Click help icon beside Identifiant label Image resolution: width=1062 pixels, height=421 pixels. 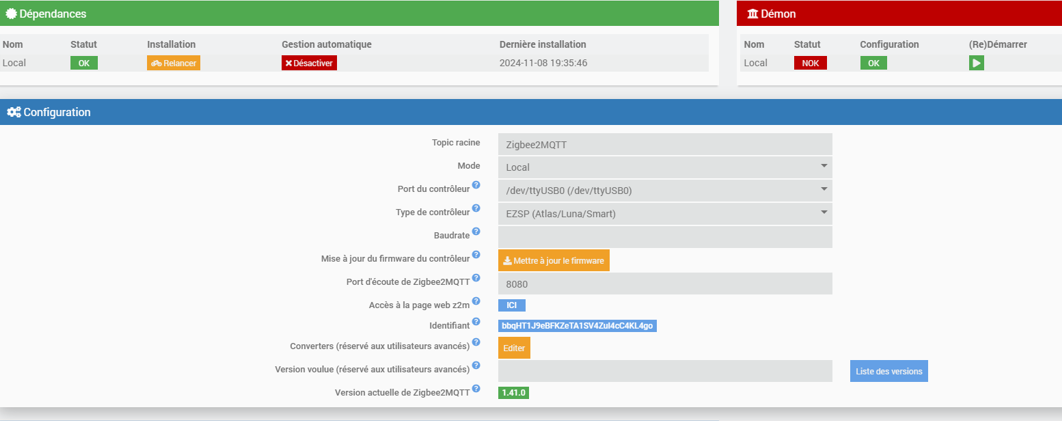click(x=476, y=322)
